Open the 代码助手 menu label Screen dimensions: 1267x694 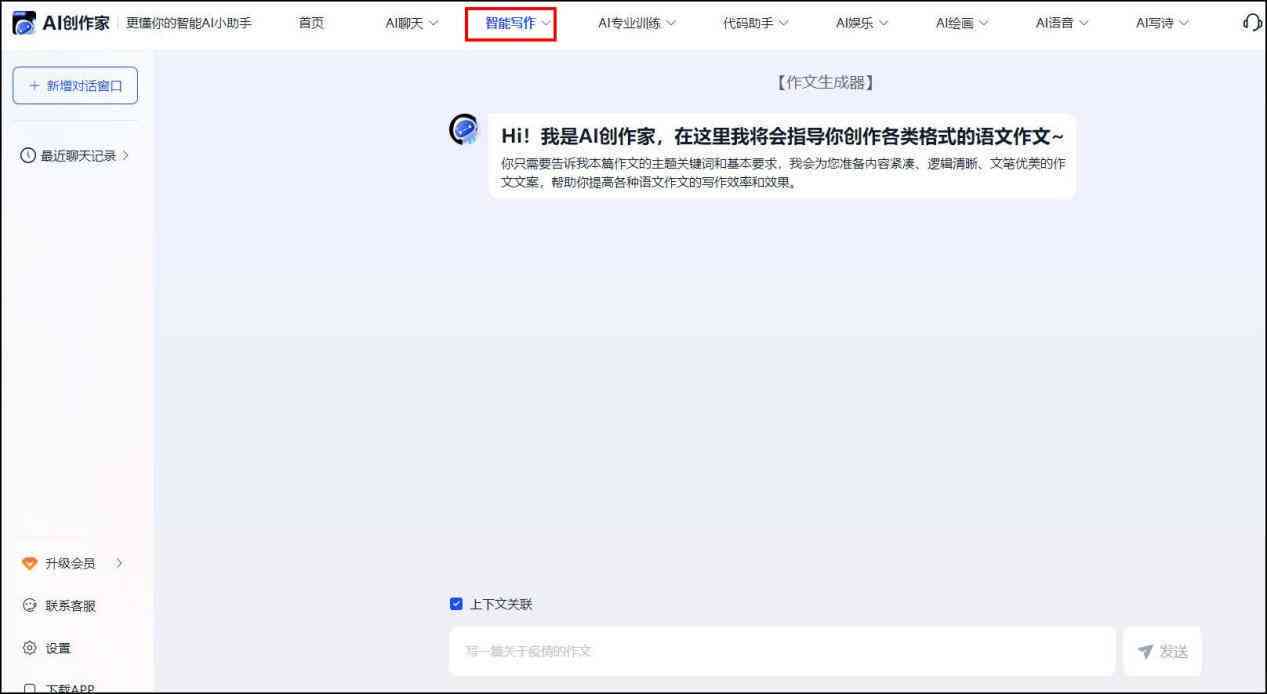coord(748,23)
